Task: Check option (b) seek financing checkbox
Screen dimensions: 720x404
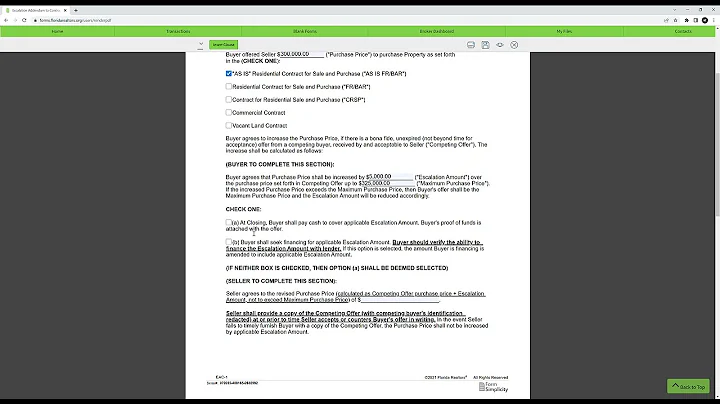Action: [x=229, y=241]
